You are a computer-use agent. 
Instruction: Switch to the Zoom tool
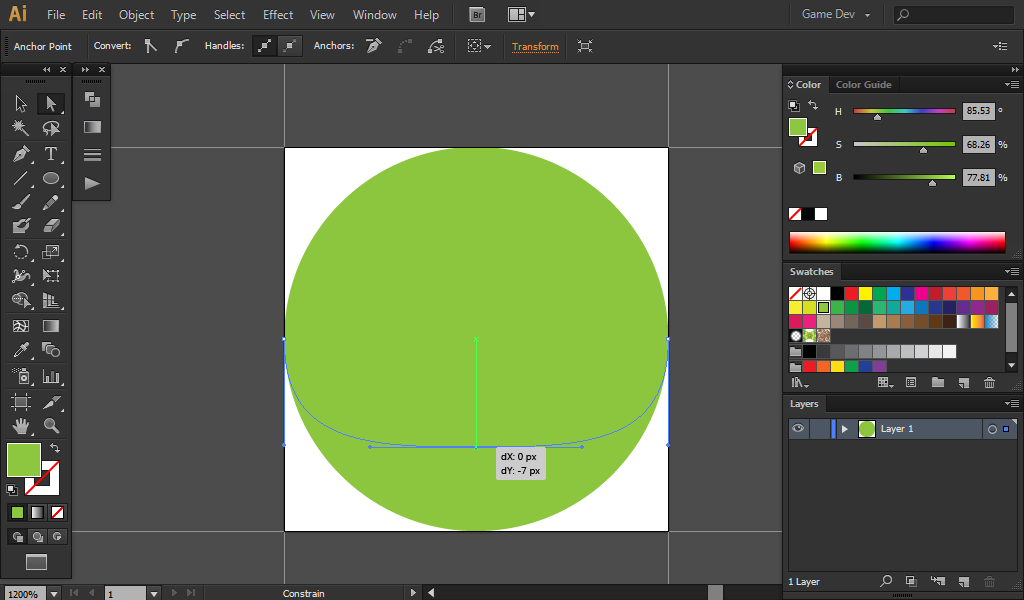click(51, 426)
